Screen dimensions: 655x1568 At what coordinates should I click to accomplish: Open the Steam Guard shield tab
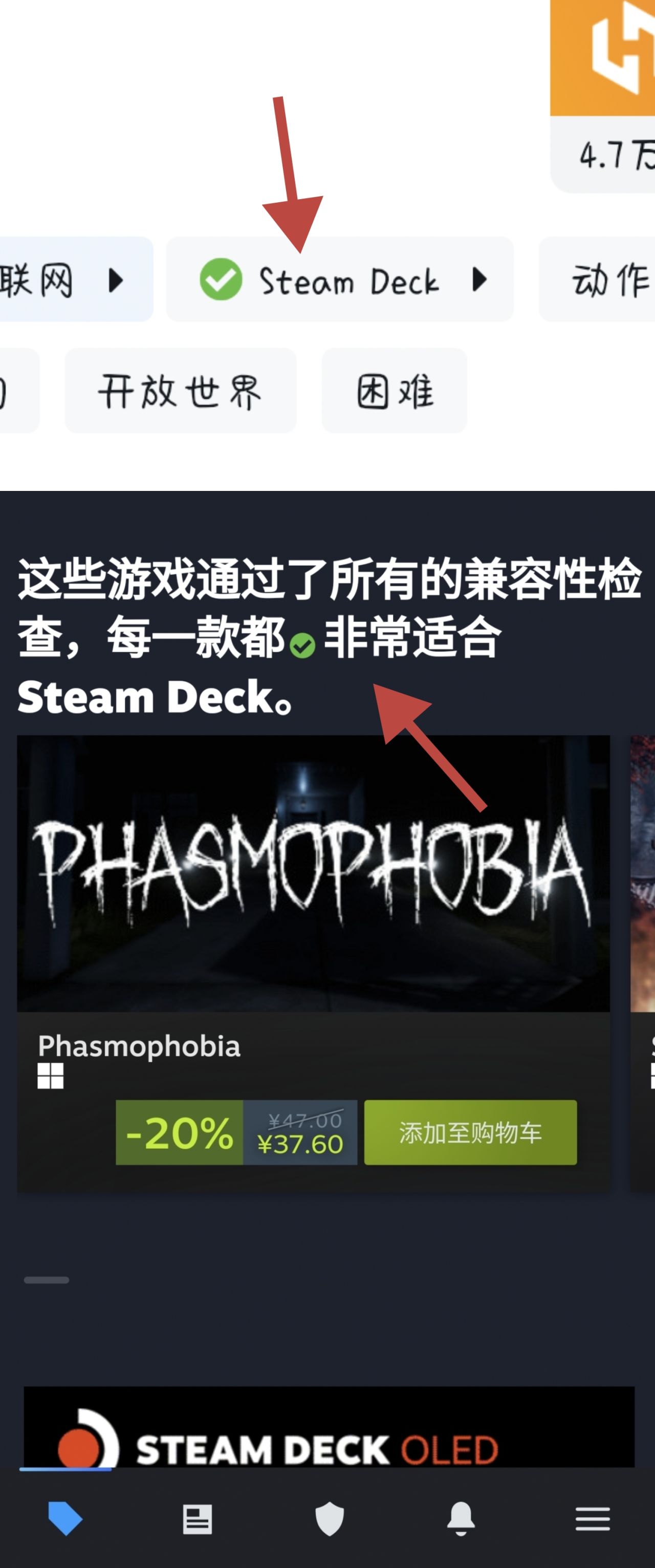pos(330,1519)
